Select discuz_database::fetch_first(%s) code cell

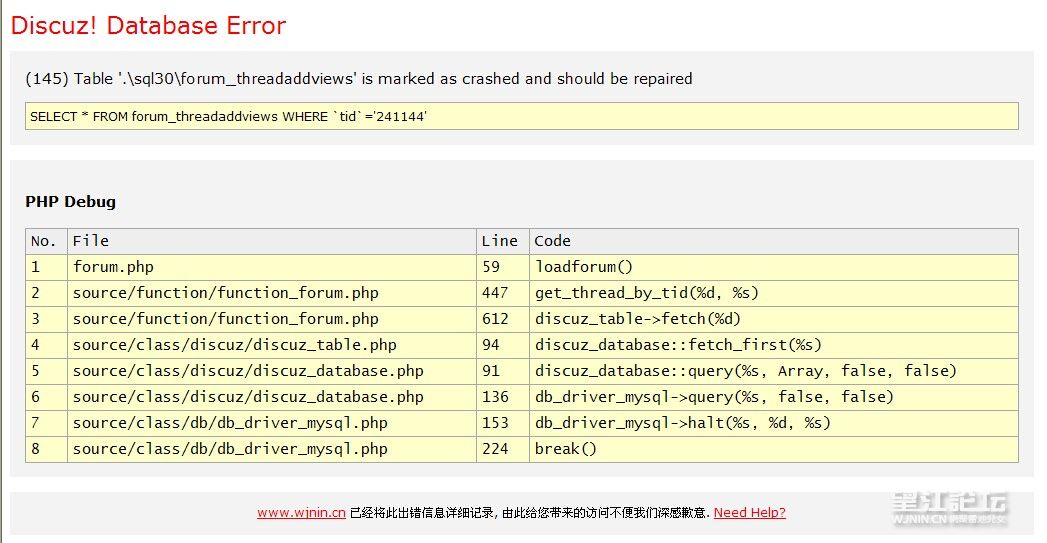tap(774, 345)
